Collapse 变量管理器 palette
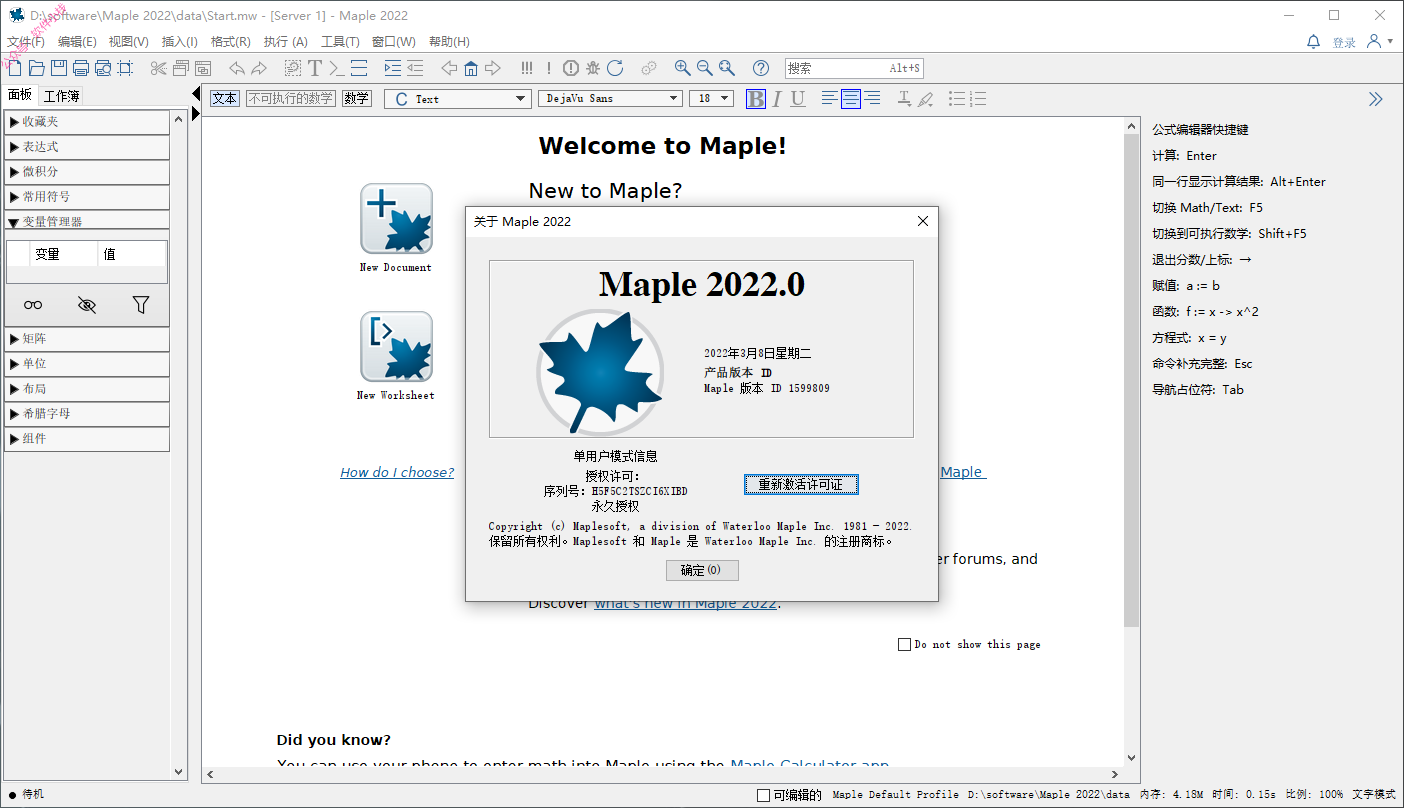The width and height of the screenshot is (1404, 808). 87,222
